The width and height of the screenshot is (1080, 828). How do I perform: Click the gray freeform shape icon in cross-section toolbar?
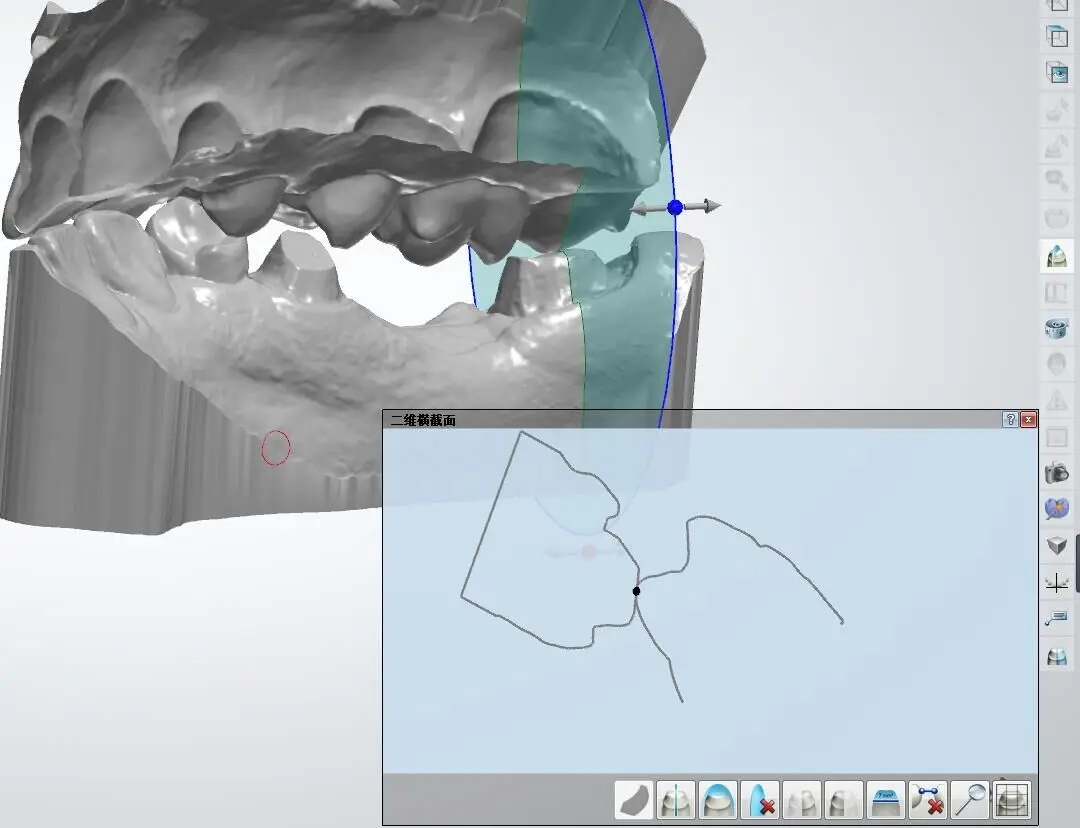click(x=634, y=800)
